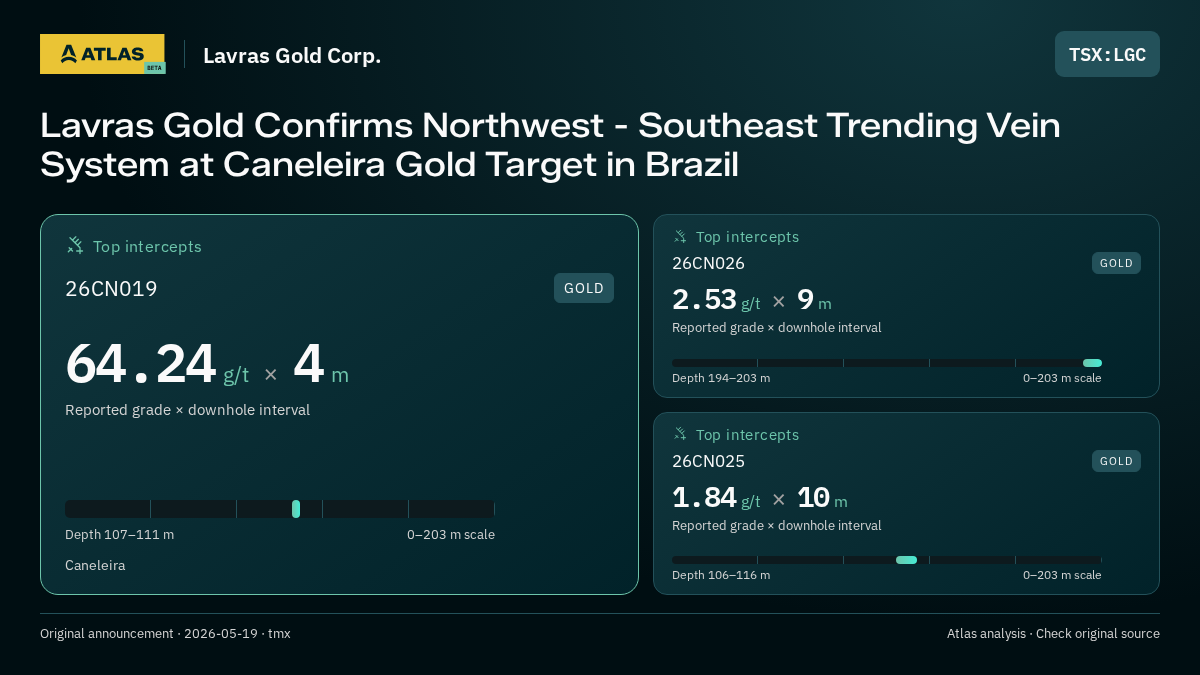
Task: Click the ATLAS beta logo
Action: pos(102,54)
